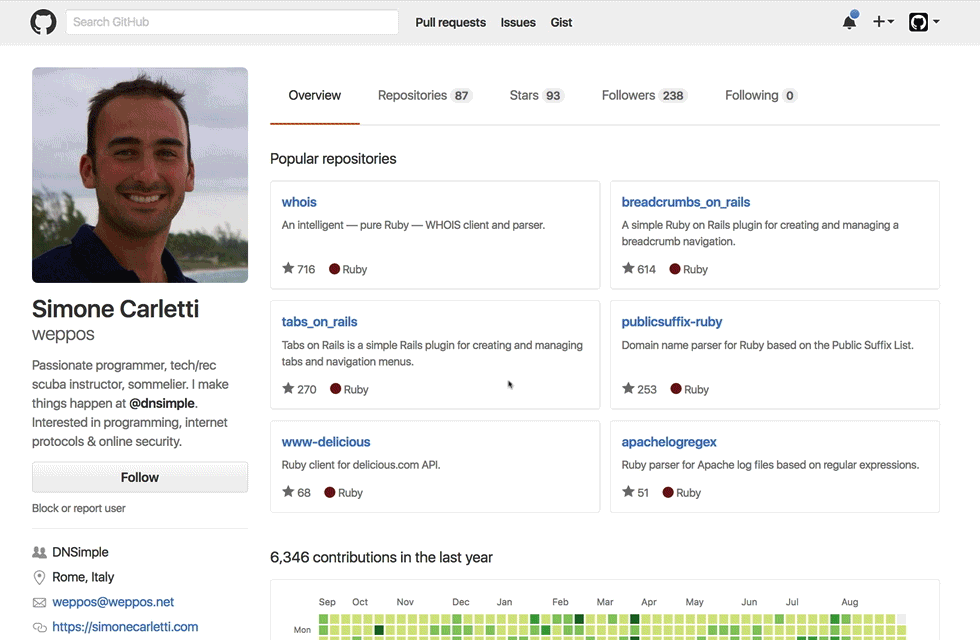This screenshot has width=980, height=640.
Task: Switch to the Repositories tab
Action: pyautogui.click(x=424, y=96)
